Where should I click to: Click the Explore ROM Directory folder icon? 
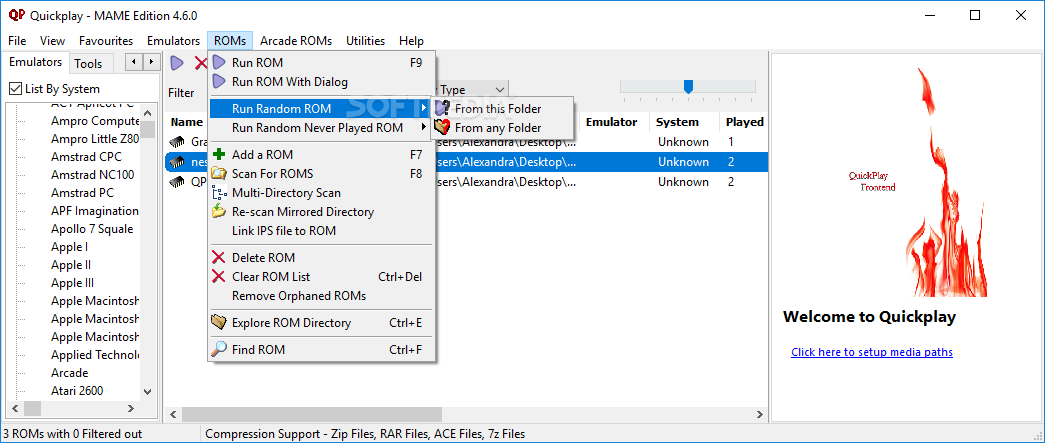(219, 322)
